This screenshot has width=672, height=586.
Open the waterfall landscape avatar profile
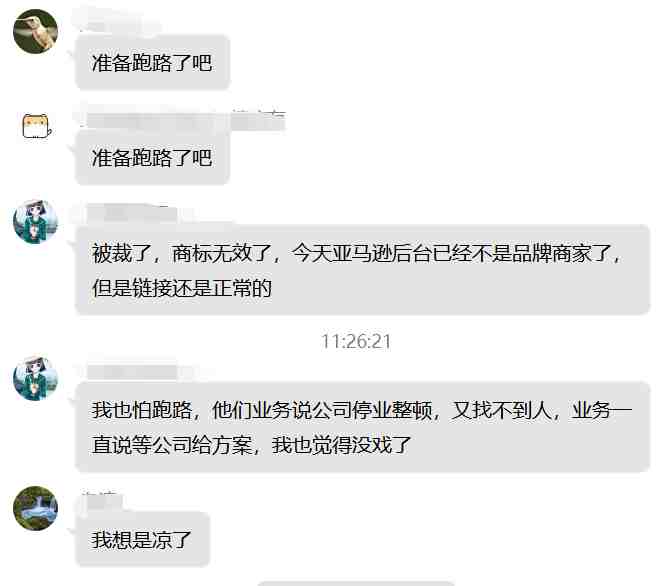point(36,508)
